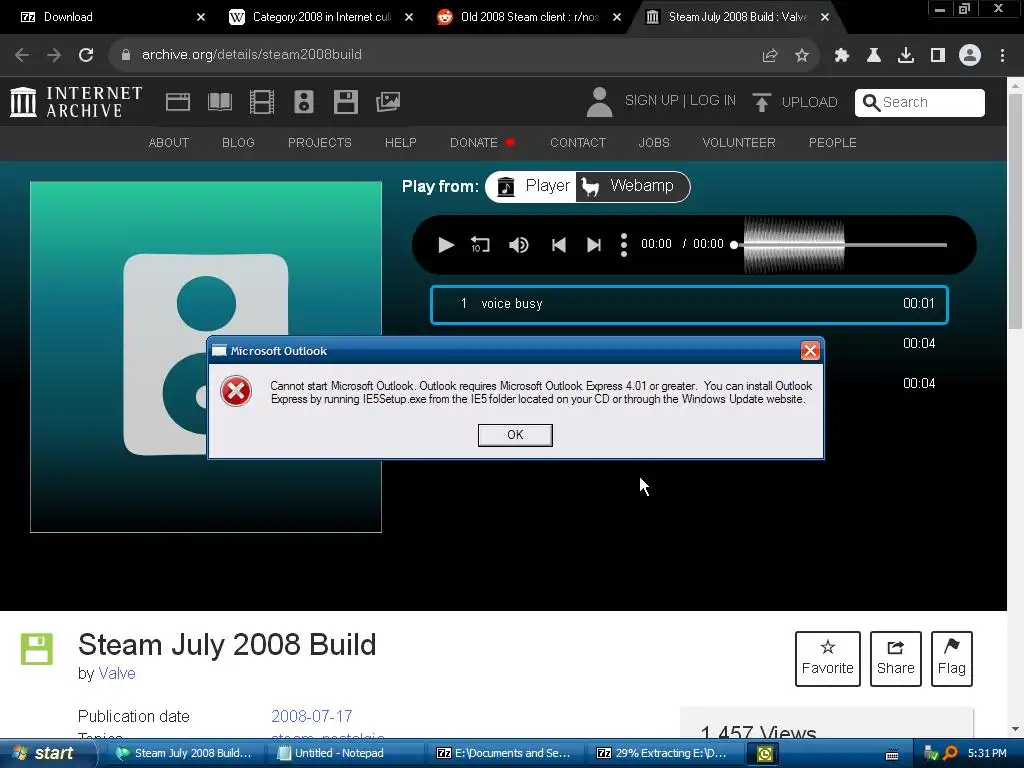Flag this item
The width and height of the screenshot is (1024, 768).
[952, 658]
